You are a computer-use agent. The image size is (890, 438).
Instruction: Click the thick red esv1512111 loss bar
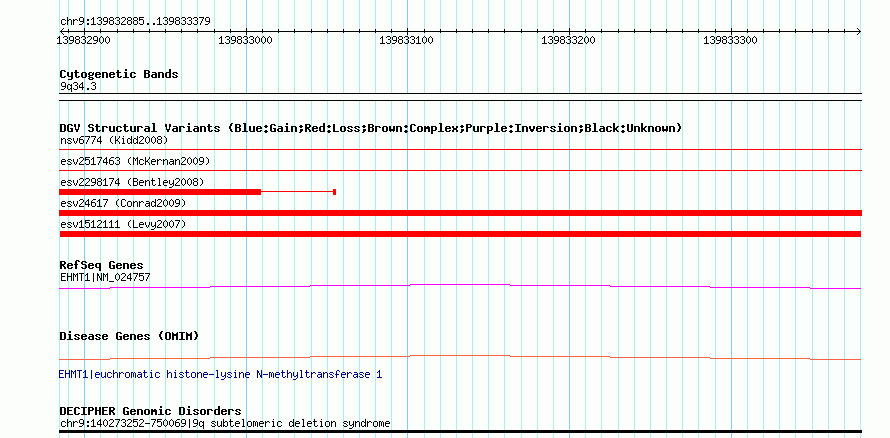(460, 234)
